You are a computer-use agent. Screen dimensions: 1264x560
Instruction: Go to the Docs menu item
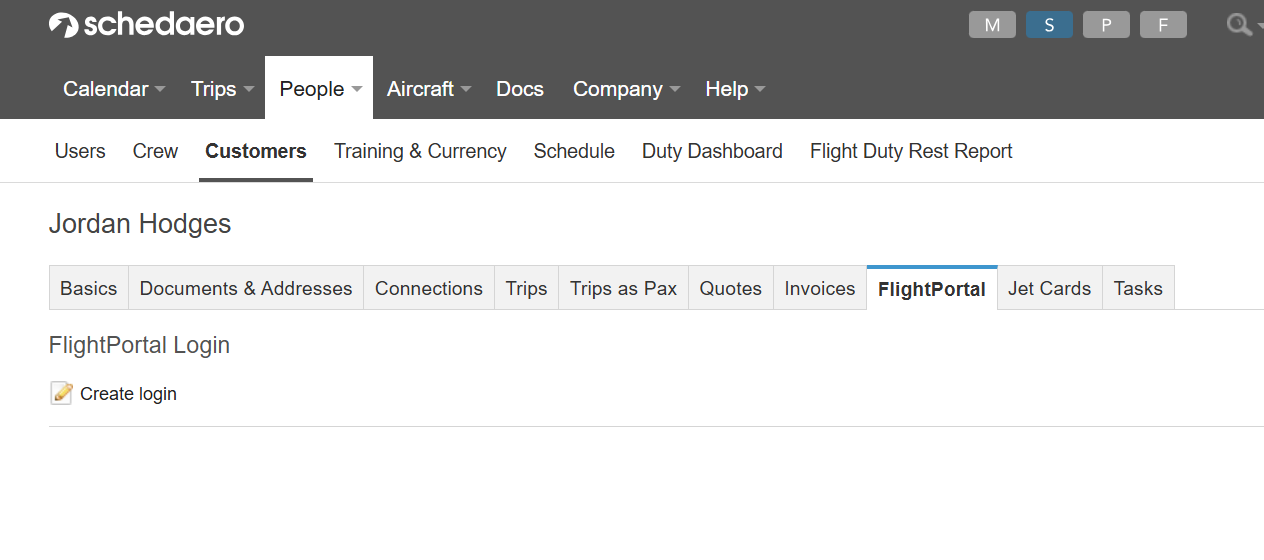tap(520, 89)
